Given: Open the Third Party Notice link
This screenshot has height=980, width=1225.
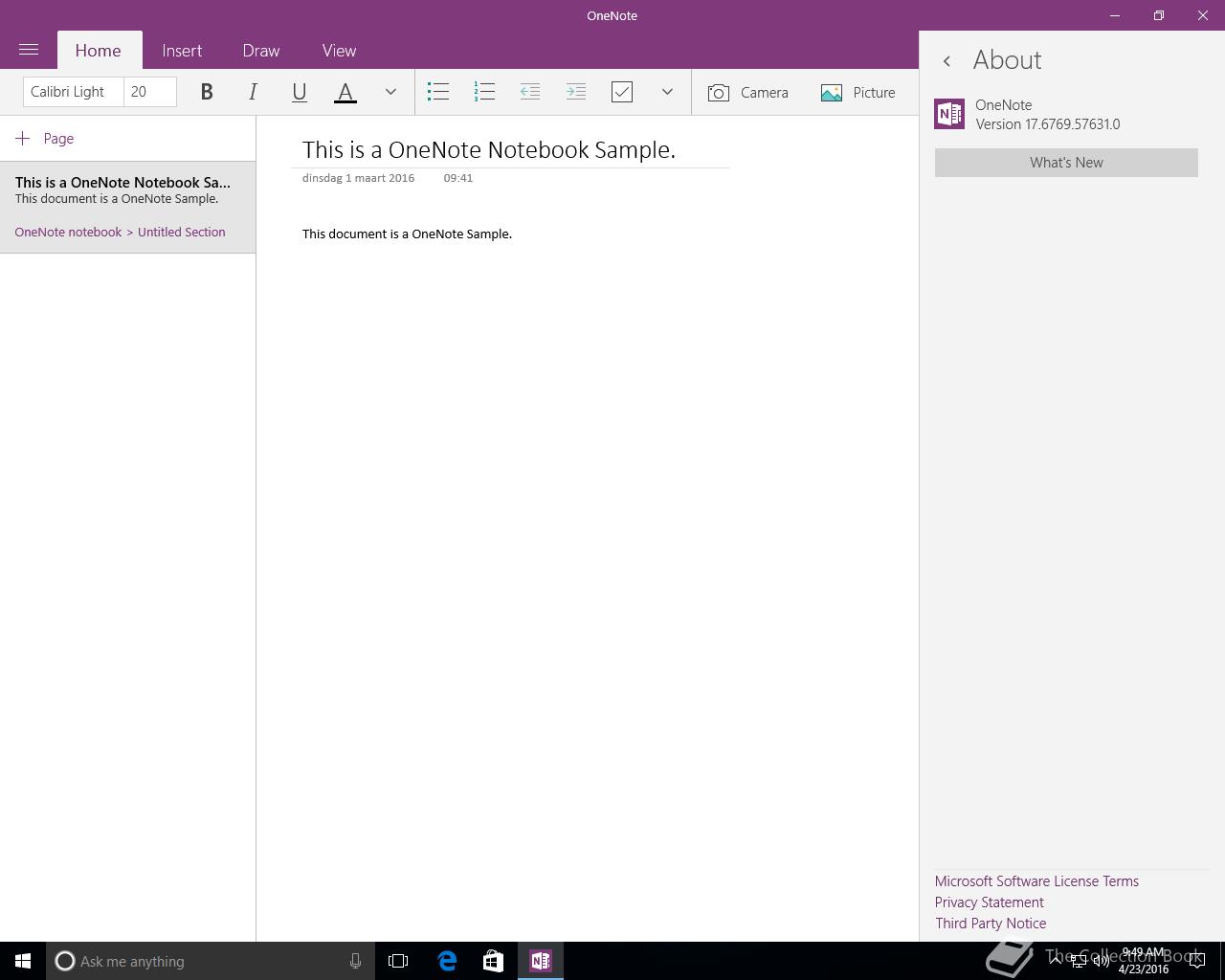Looking at the screenshot, I should coord(991,924).
